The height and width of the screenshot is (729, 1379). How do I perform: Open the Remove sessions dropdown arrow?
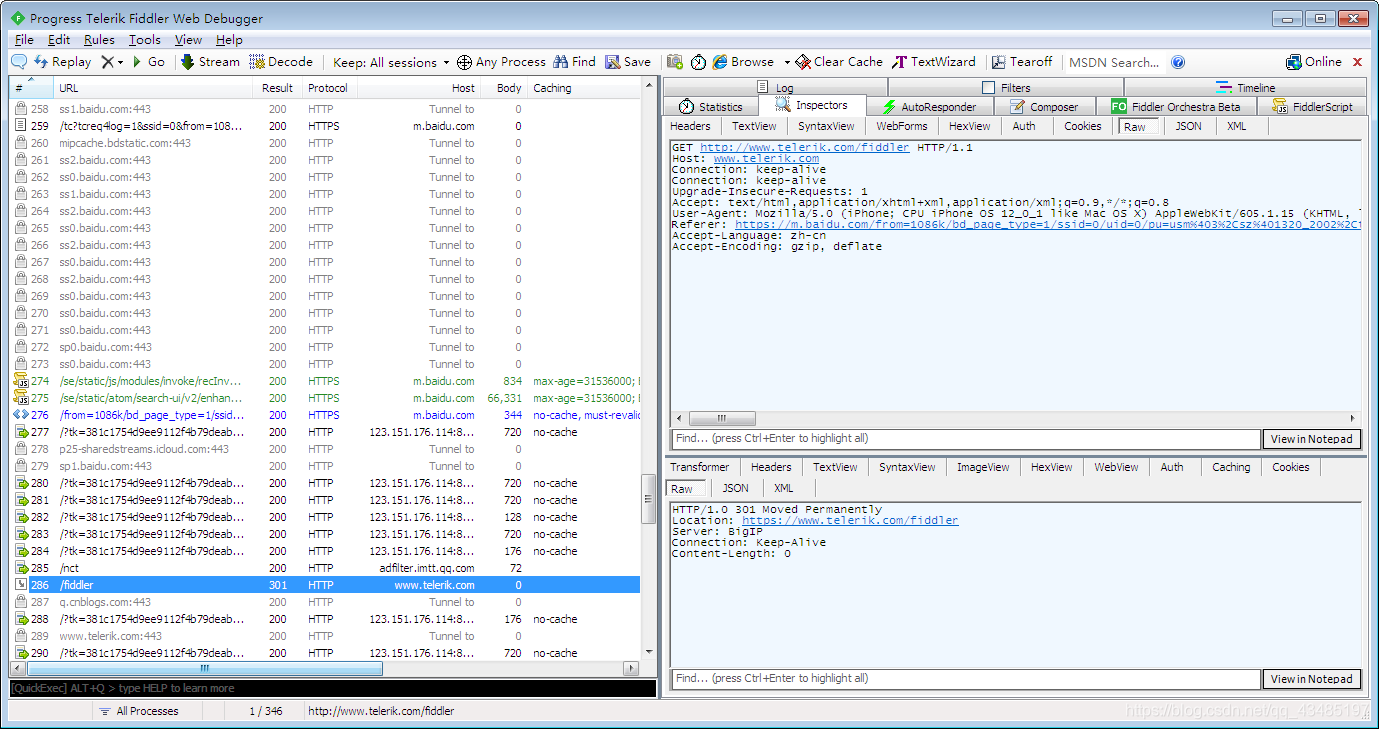click(x=121, y=62)
